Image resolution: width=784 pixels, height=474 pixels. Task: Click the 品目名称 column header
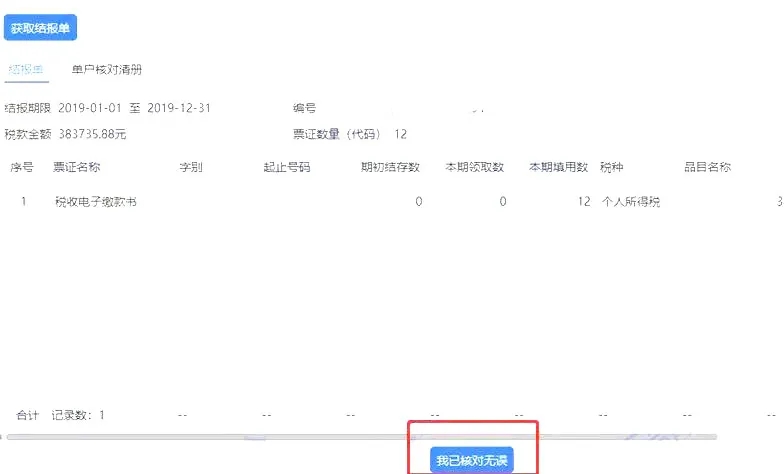point(707,167)
